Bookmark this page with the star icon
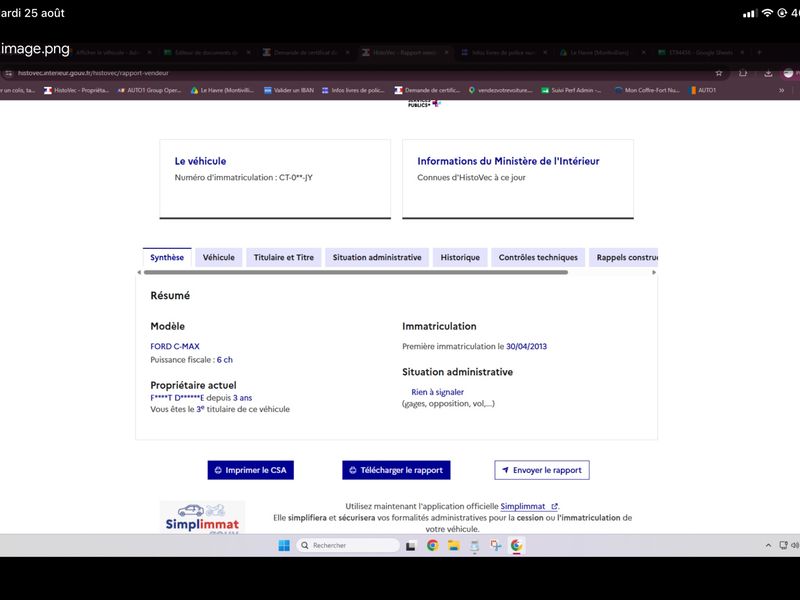The width and height of the screenshot is (800, 600). click(719, 73)
